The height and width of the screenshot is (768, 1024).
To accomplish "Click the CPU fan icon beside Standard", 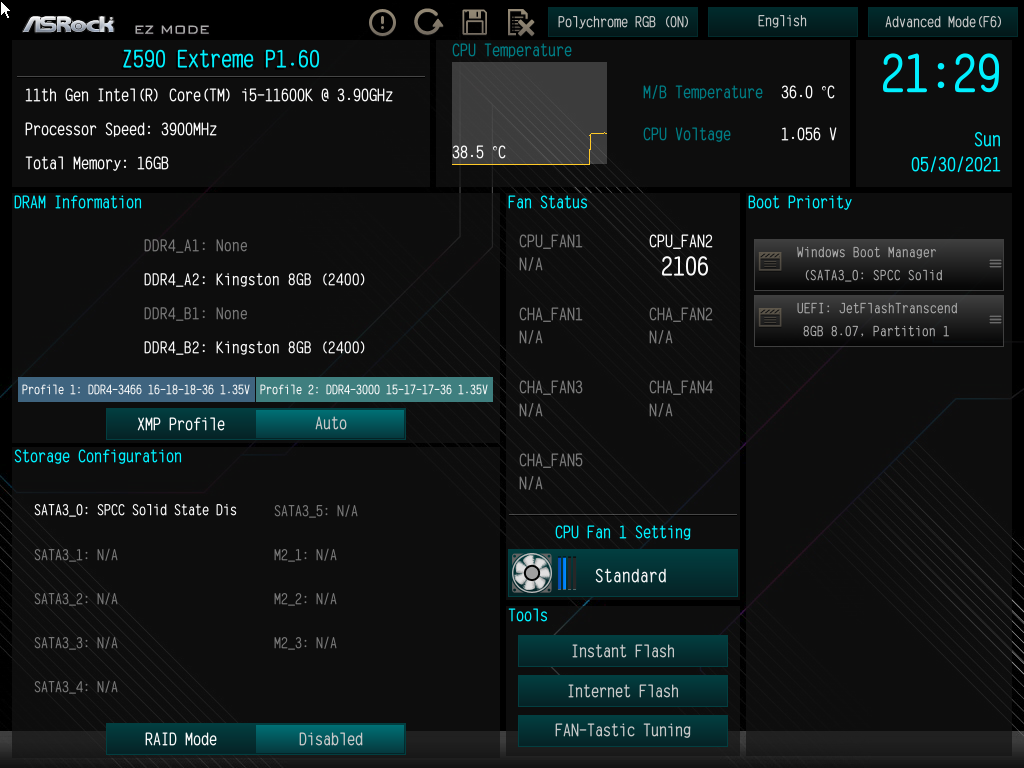I will (532, 573).
